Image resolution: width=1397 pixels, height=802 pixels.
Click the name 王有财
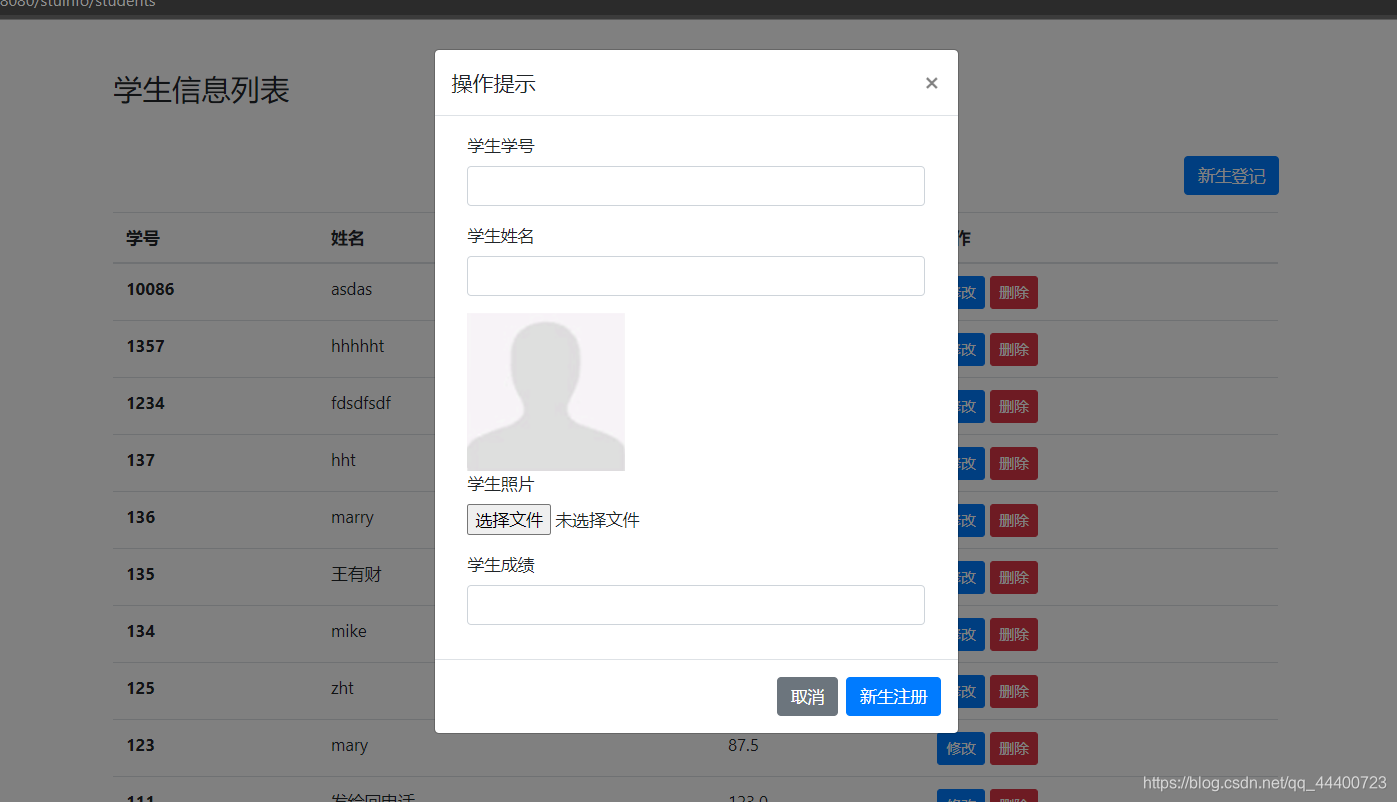(356, 574)
